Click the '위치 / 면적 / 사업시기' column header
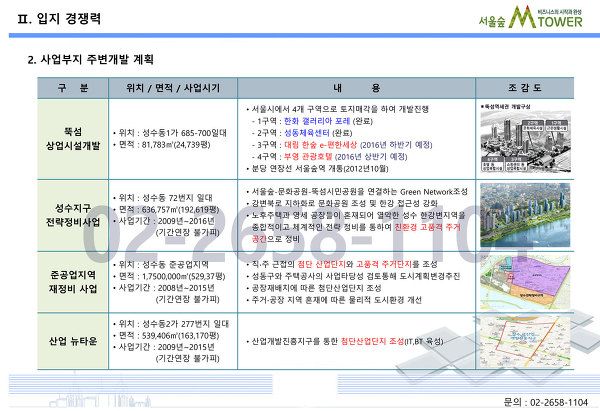Screen dimensions: 600x411 click(173, 88)
